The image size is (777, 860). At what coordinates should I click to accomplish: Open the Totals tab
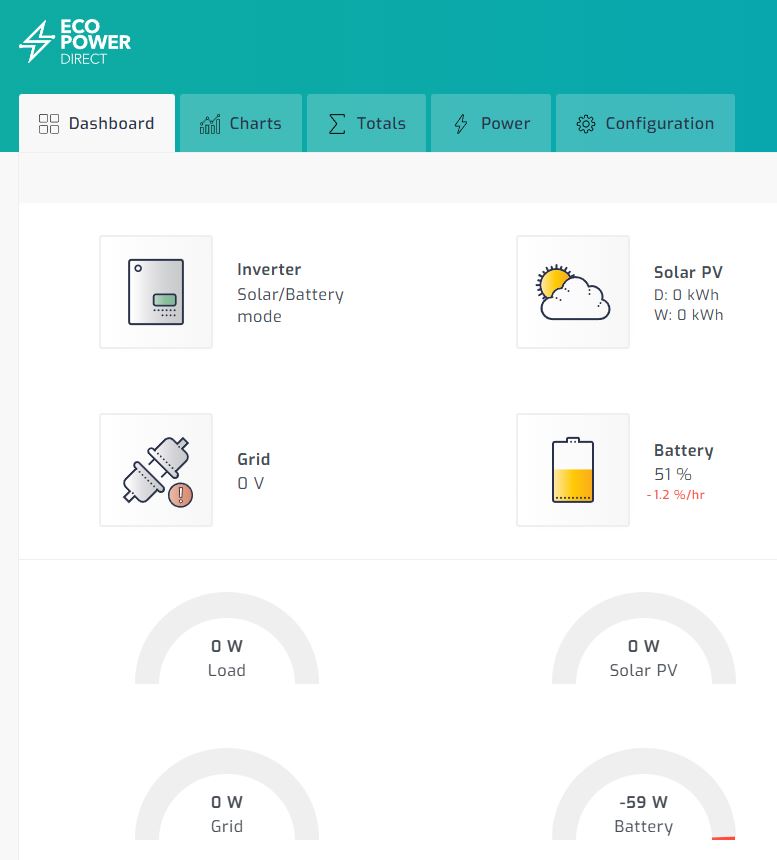pos(366,123)
